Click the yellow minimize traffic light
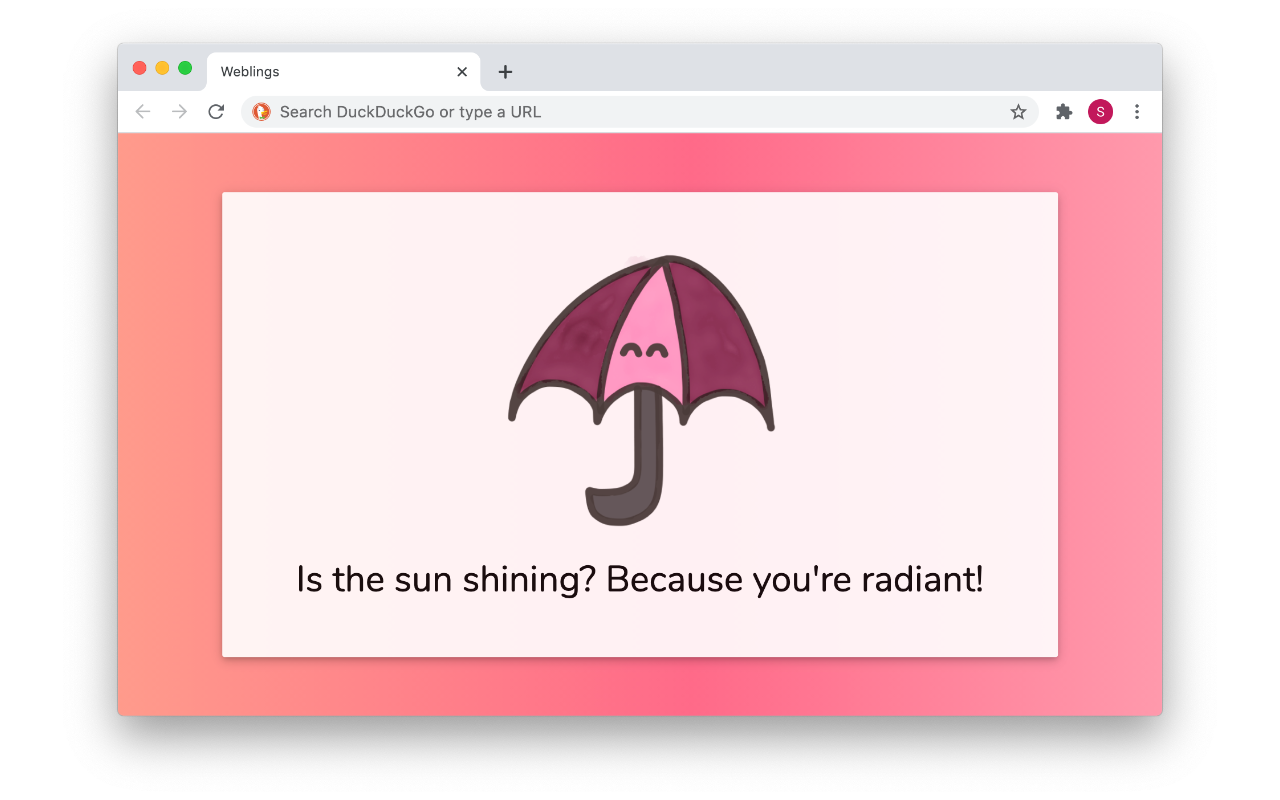 (162, 68)
